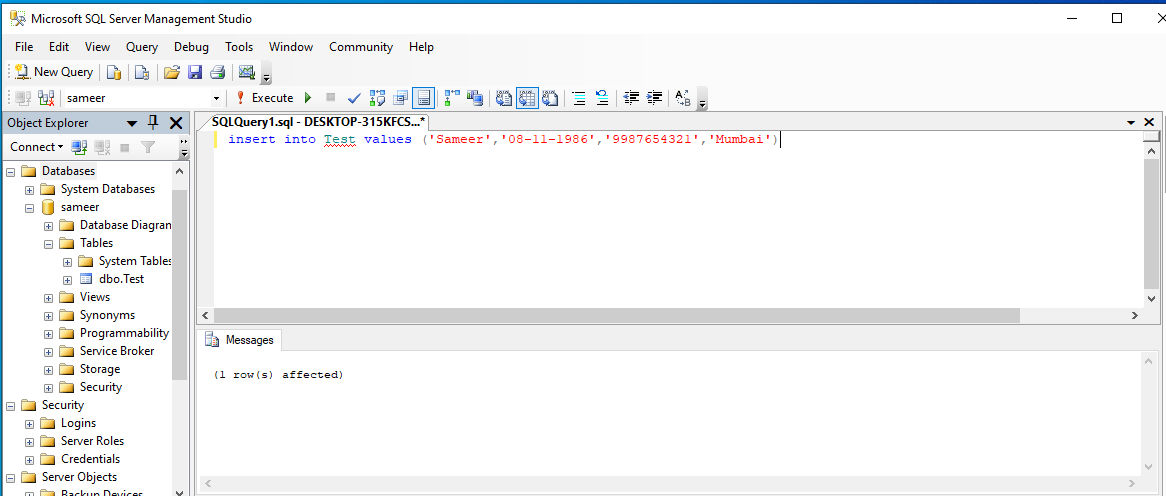This screenshot has height=496, width=1166.
Task: Switch output to Results to Text
Action: (504, 97)
